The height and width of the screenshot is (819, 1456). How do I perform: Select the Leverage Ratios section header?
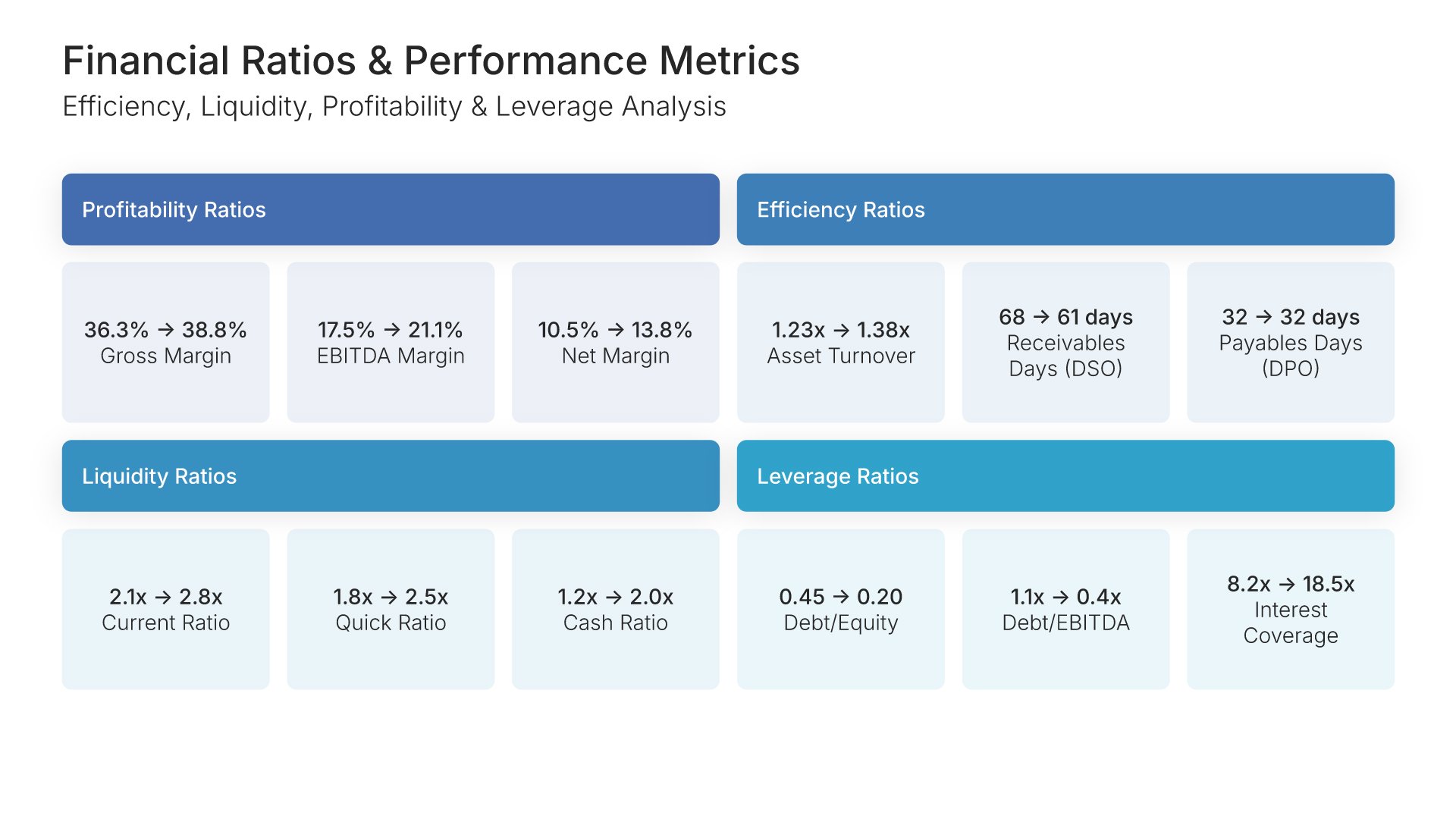1065,475
